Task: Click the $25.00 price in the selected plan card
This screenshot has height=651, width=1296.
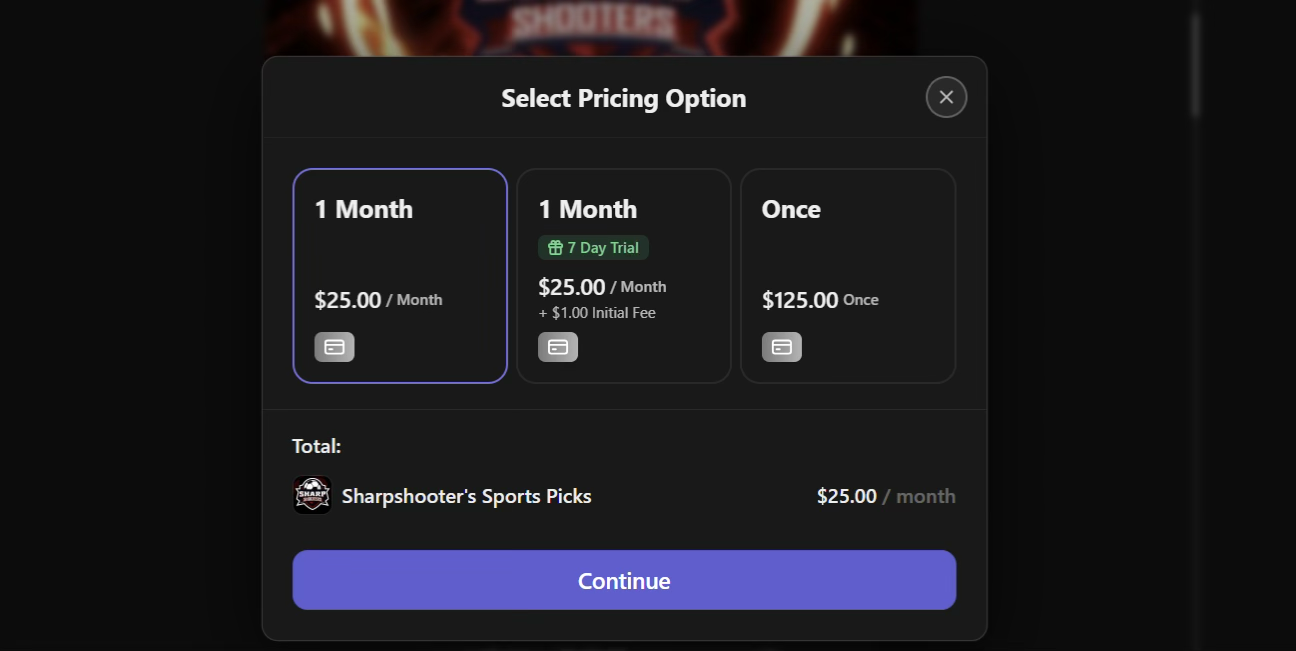Action: pos(348,300)
